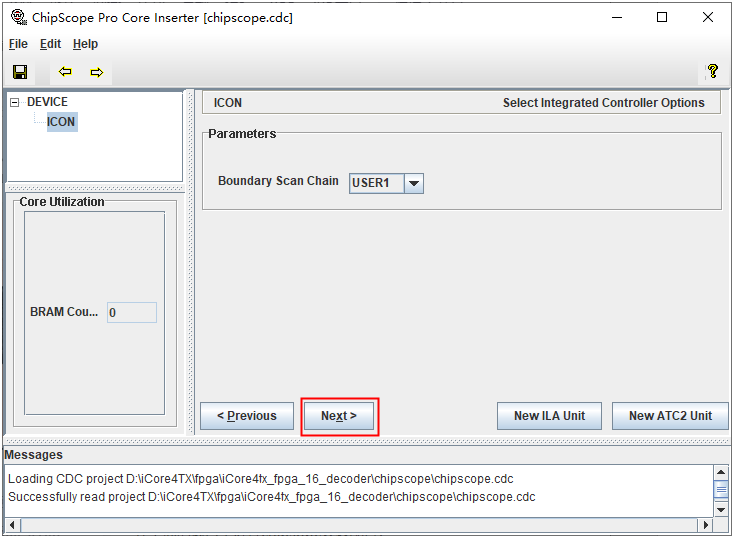Open the File menu

[18, 44]
